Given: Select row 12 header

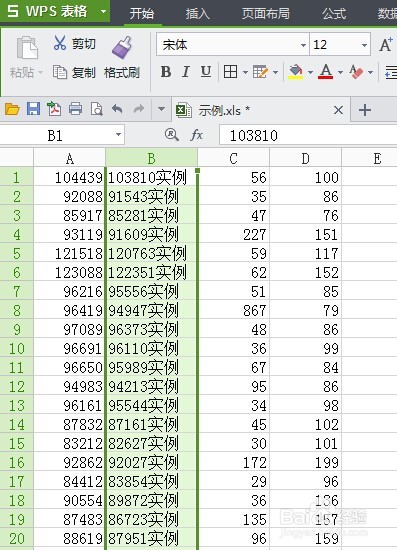Looking at the screenshot, I should coord(16,386).
